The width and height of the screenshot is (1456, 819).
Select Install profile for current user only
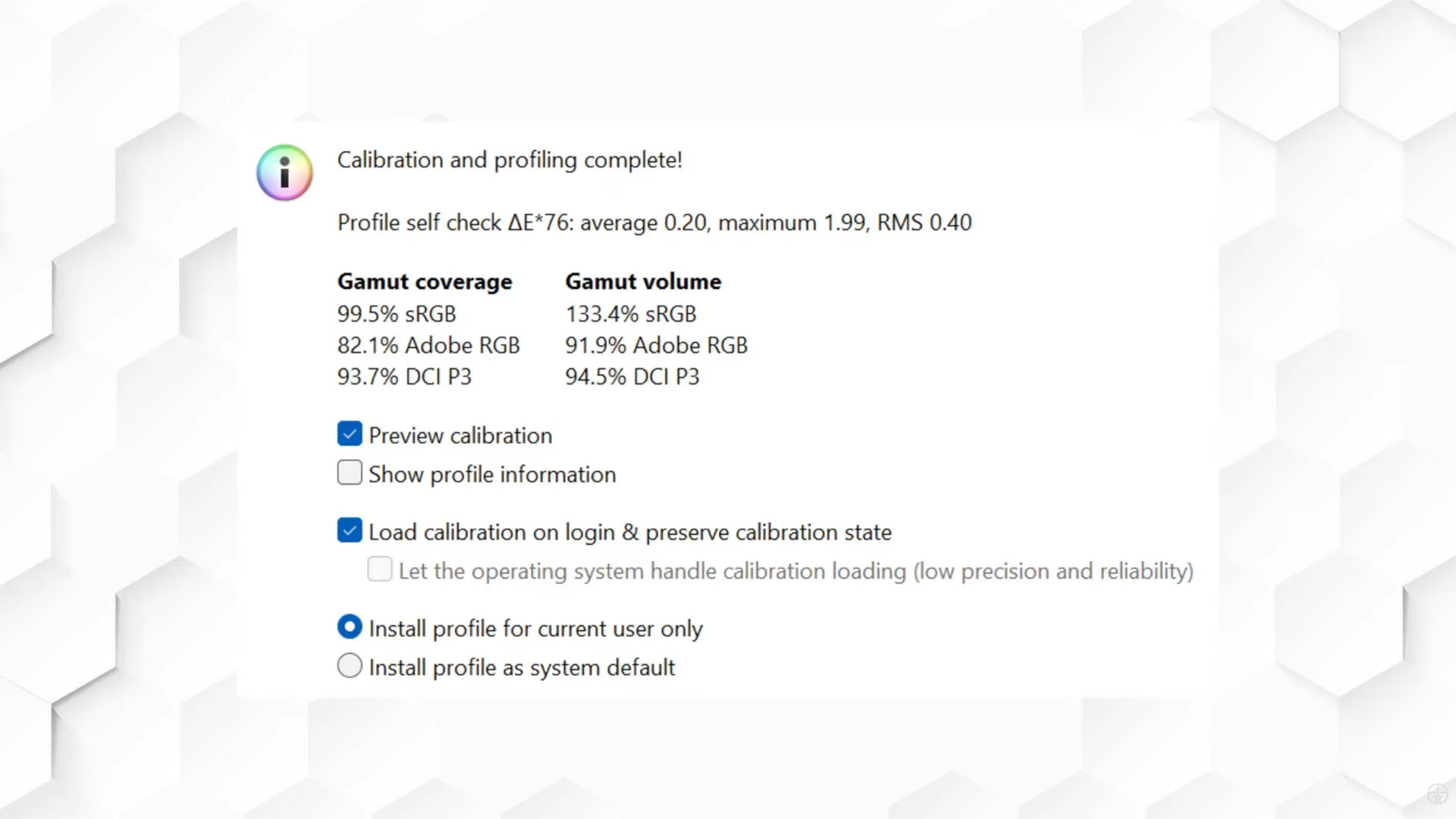pos(350,627)
